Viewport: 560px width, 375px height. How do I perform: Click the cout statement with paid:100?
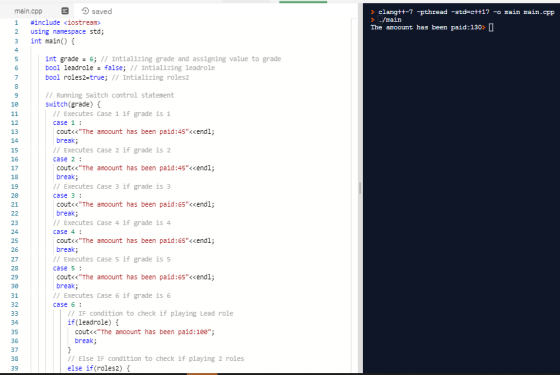click(145, 332)
